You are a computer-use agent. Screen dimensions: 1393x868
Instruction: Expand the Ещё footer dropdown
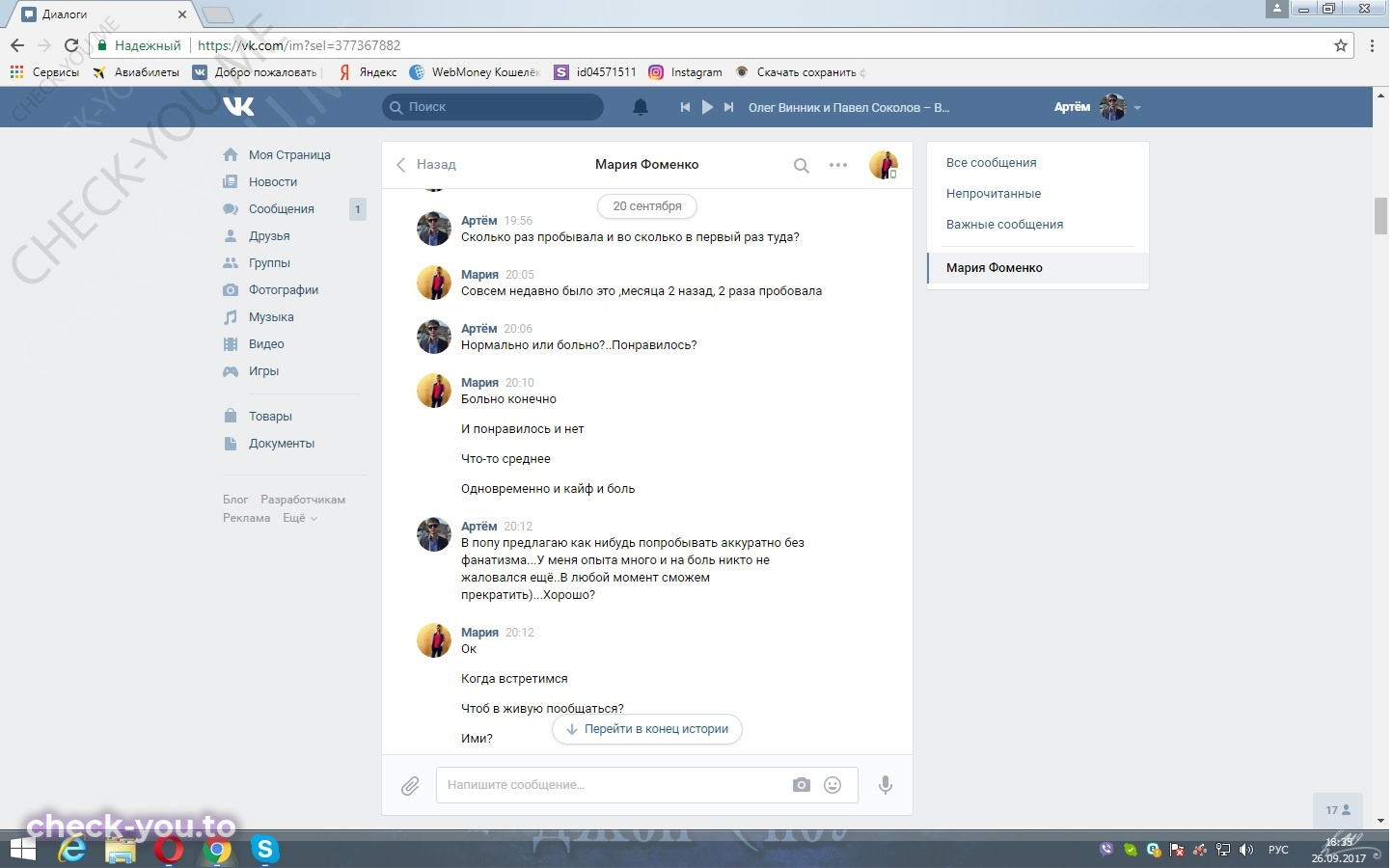pyautogui.click(x=300, y=518)
